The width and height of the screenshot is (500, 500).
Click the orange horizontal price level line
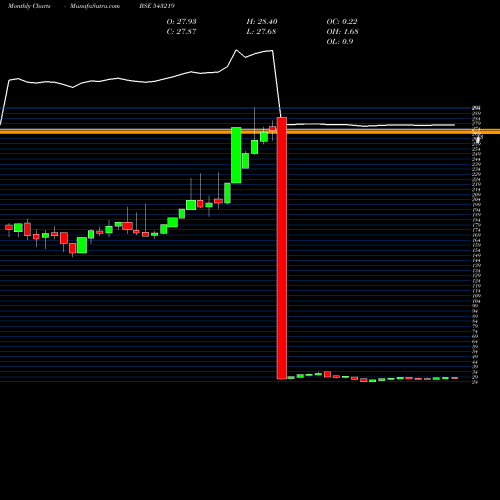point(250,131)
